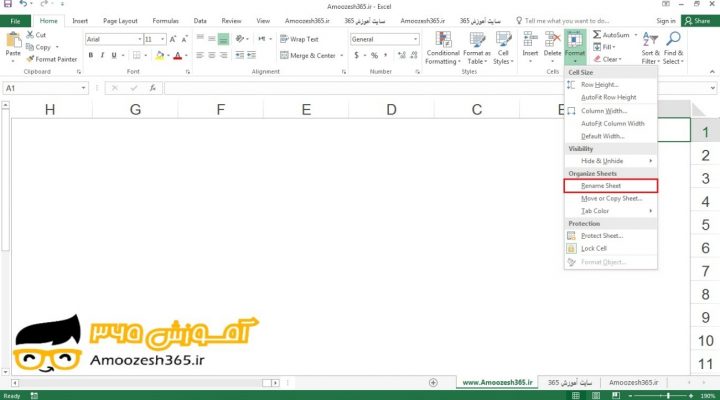The image size is (720, 400).
Task: Open the General number format dropdown
Action: (x=416, y=39)
